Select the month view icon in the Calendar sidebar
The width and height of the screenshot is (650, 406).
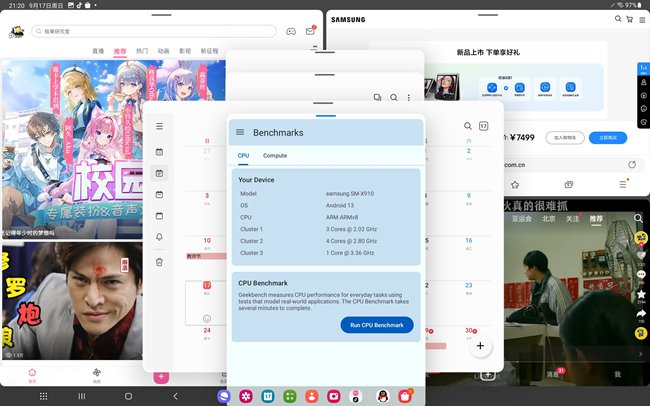[159, 173]
